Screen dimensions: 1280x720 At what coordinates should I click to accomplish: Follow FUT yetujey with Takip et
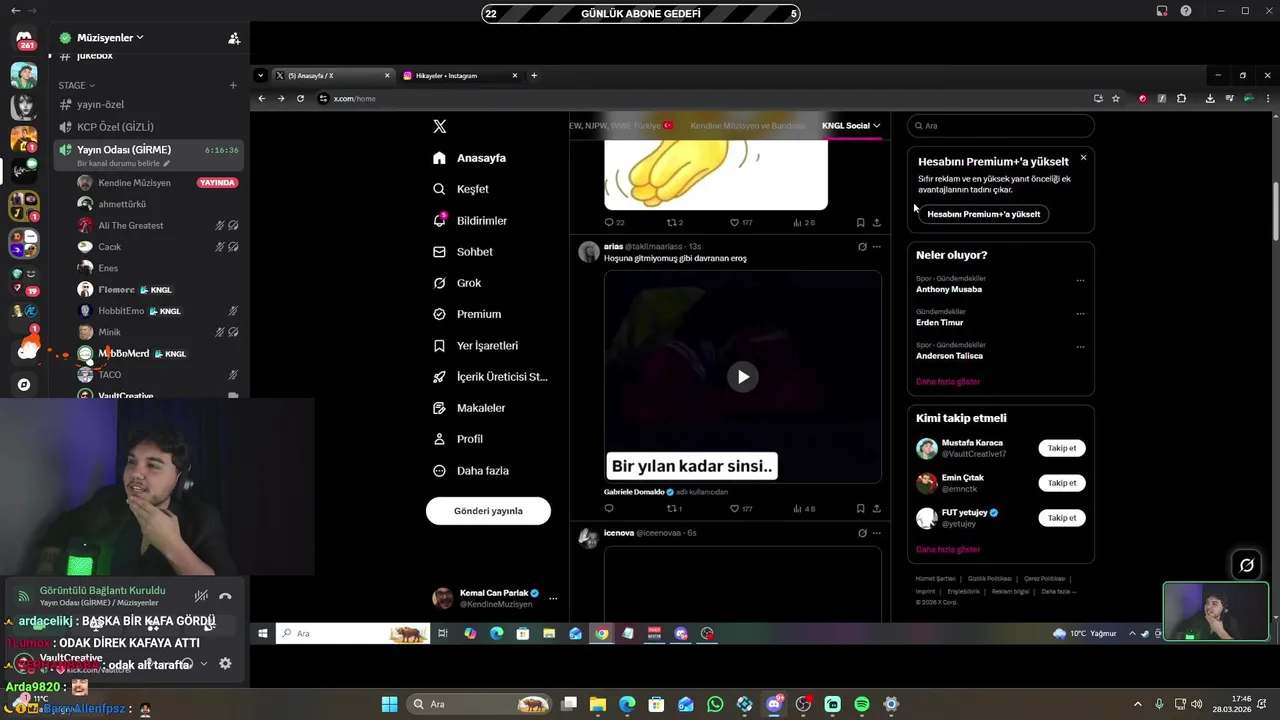[x=1062, y=518]
